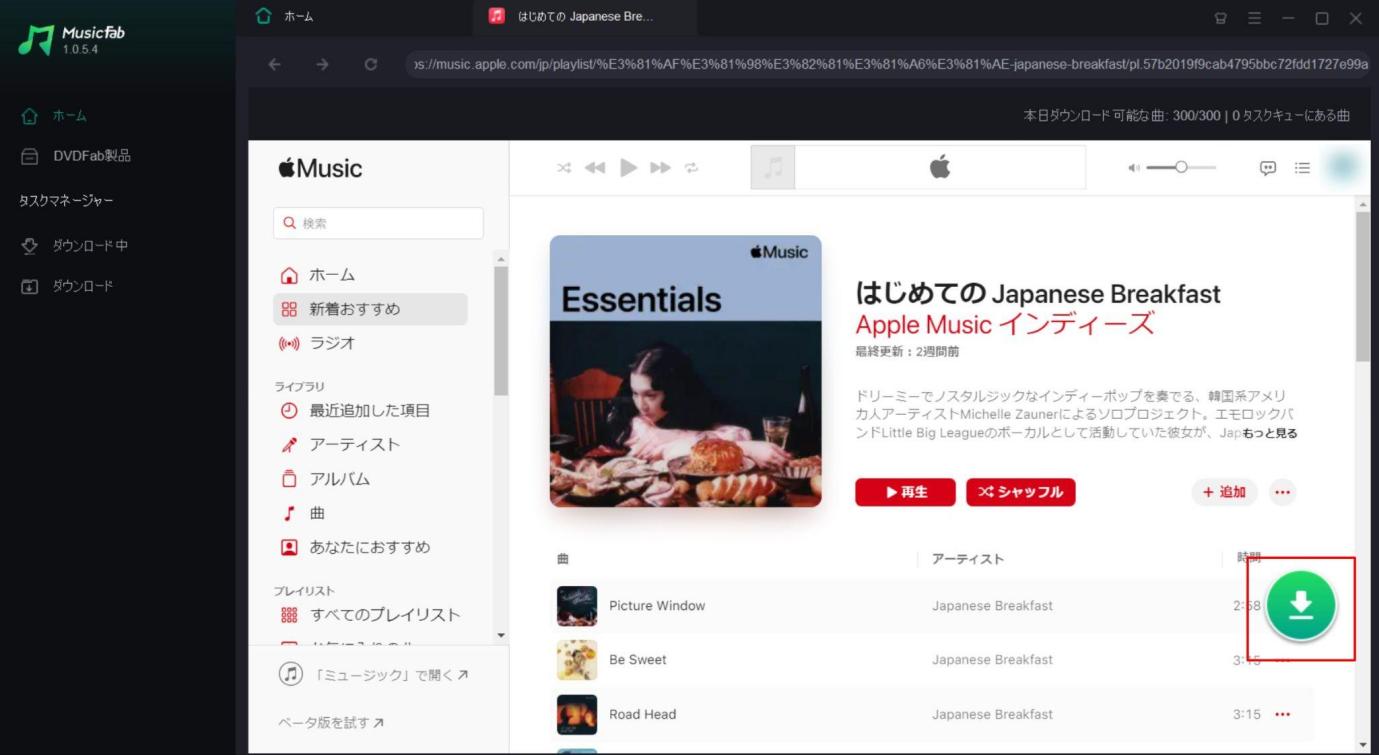Open すべてのプレイリスト
Image resolution: width=1379 pixels, height=755 pixels.
coord(371,615)
